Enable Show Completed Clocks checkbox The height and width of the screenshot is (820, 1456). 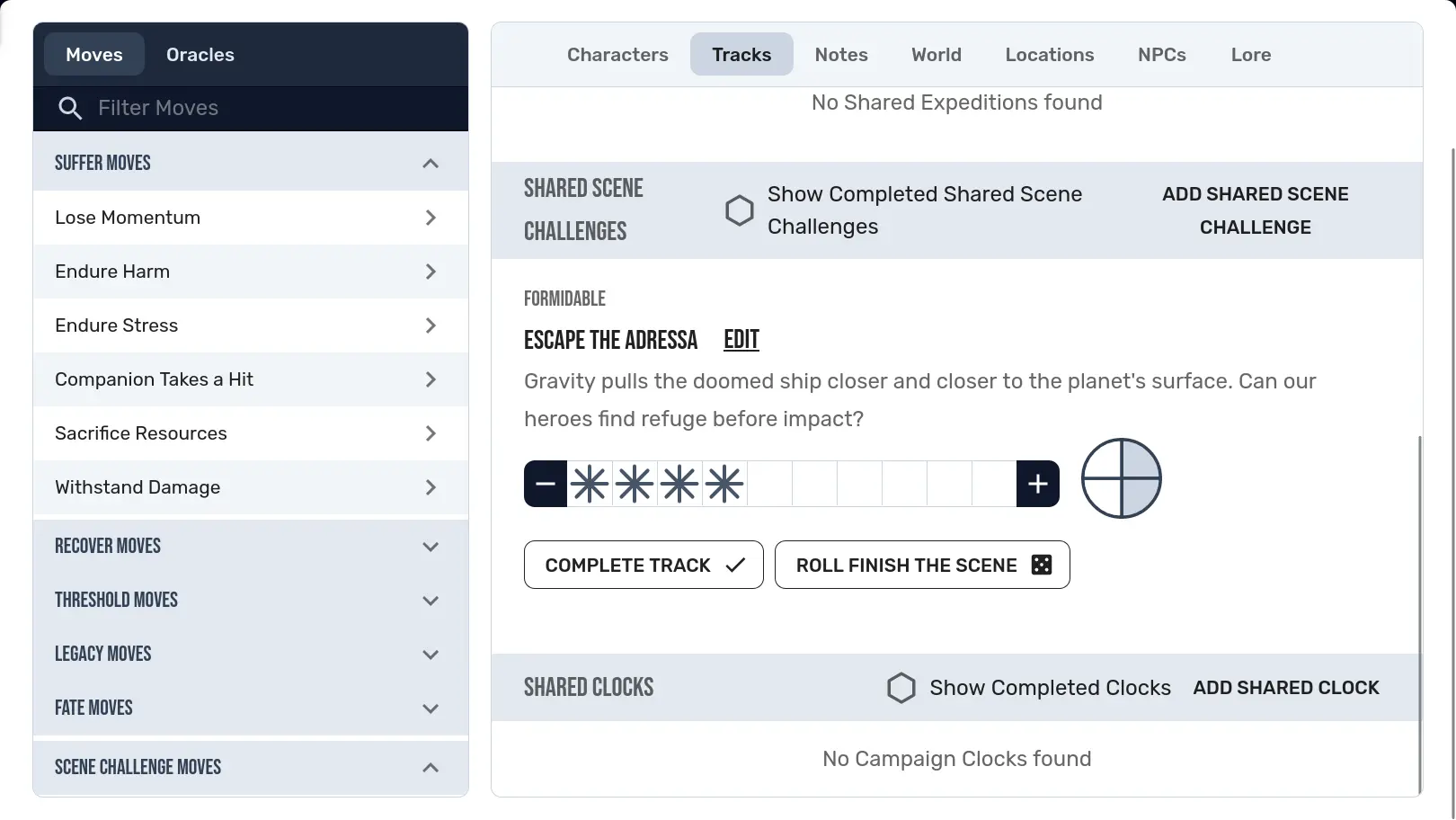(901, 688)
